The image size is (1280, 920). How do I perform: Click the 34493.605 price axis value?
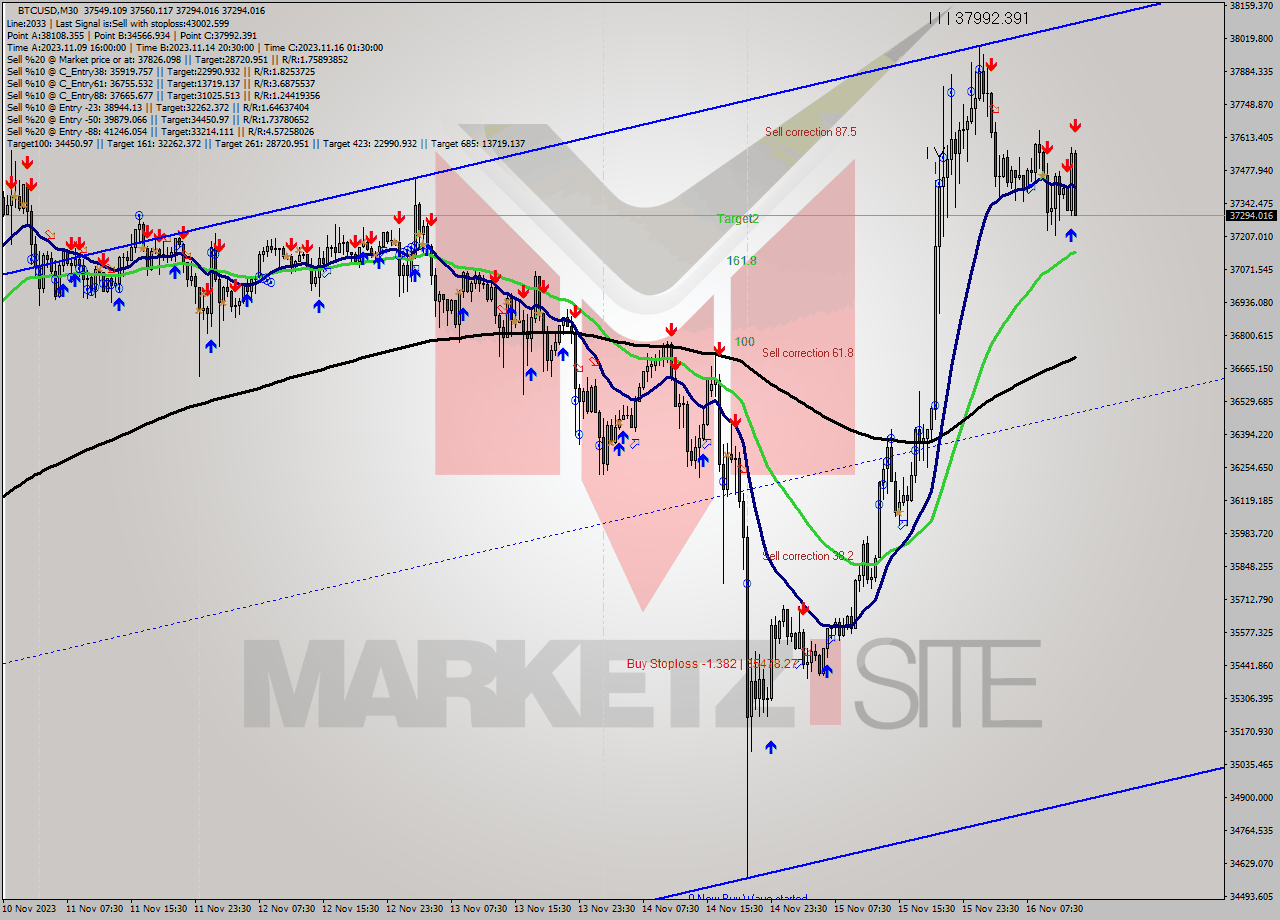click(x=1252, y=897)
